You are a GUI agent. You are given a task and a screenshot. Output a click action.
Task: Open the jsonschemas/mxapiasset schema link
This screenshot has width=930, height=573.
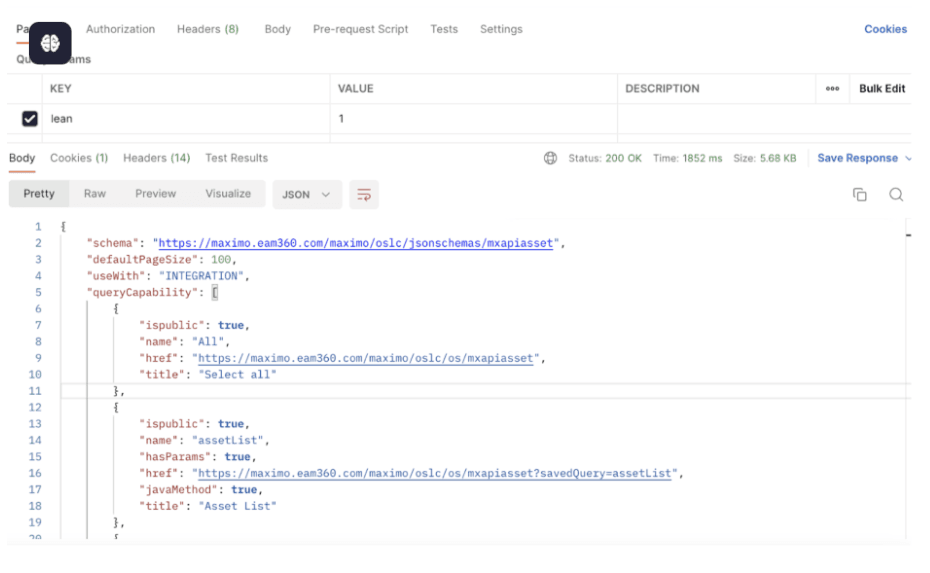coord(356,243)
